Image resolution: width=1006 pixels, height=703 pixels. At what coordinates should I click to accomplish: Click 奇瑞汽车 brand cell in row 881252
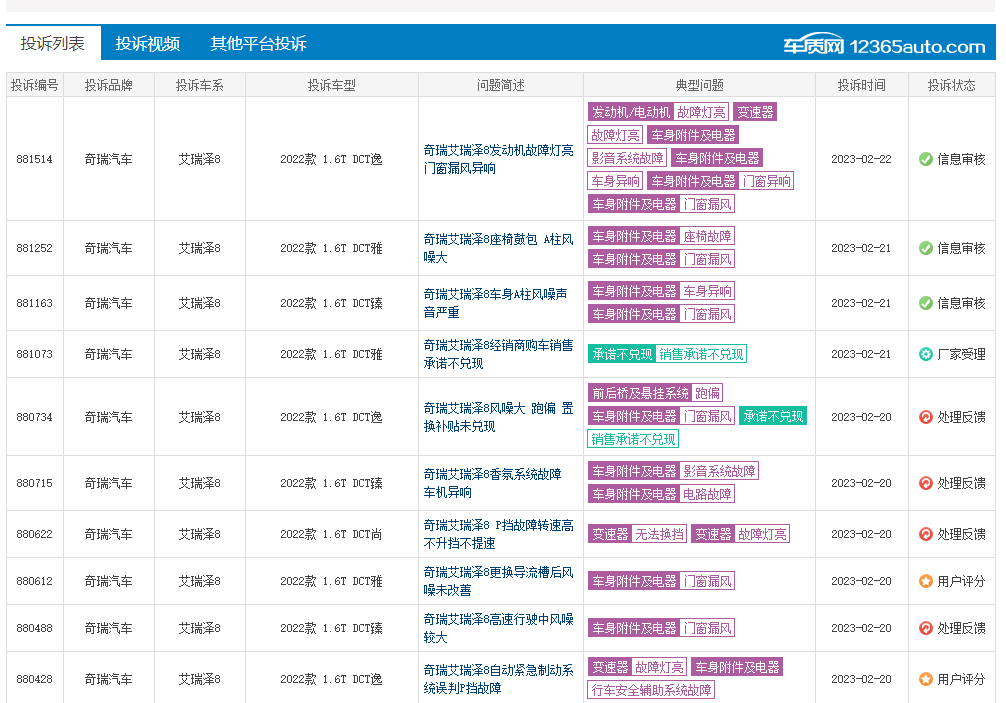click(108, 248)
